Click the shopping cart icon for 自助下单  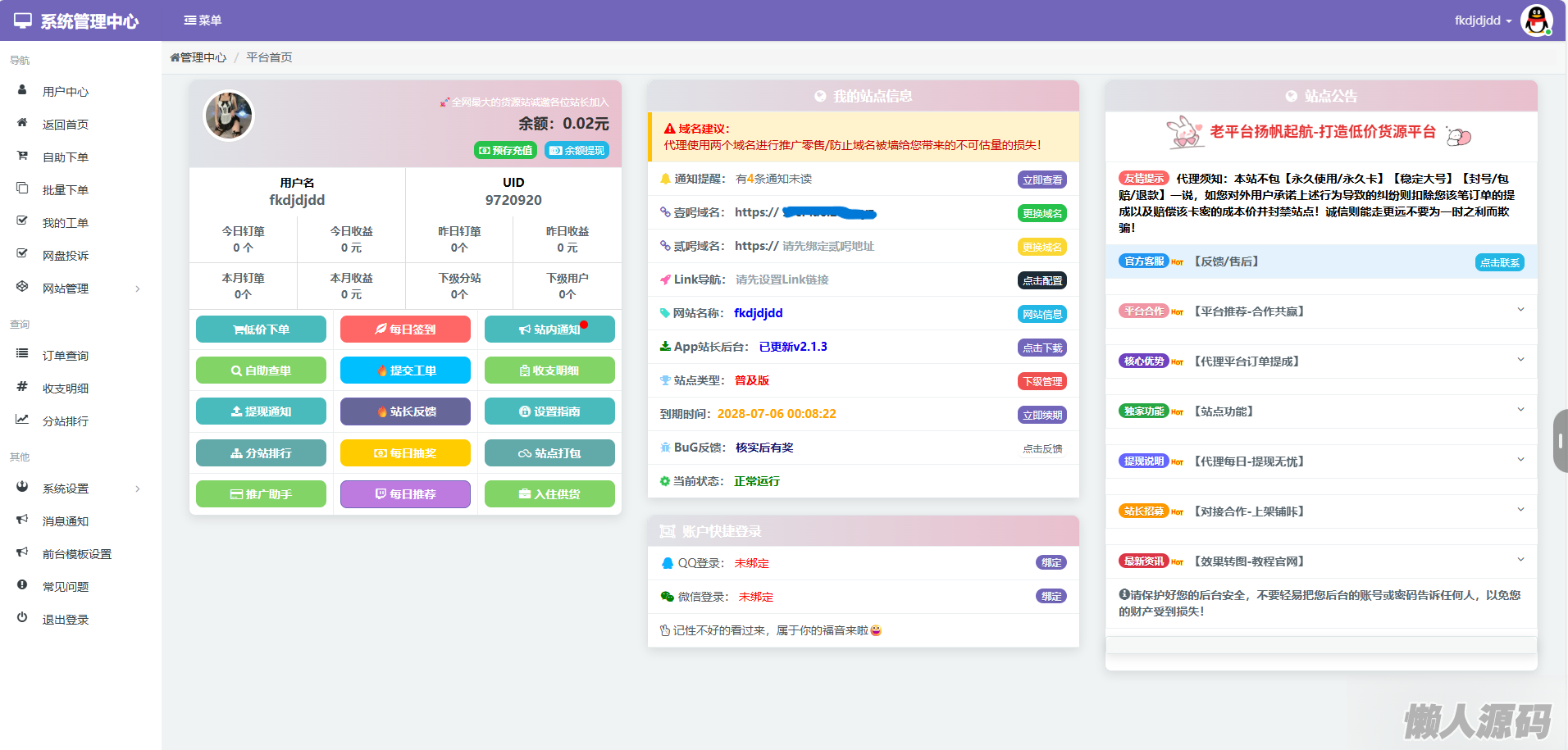coord(22,156)
